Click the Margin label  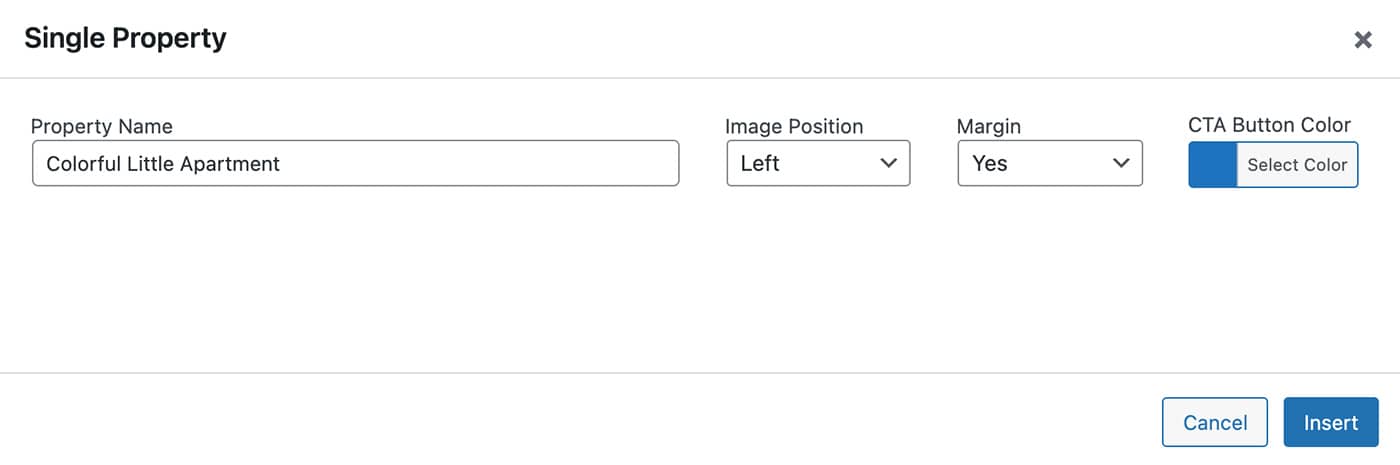[988, 127]
